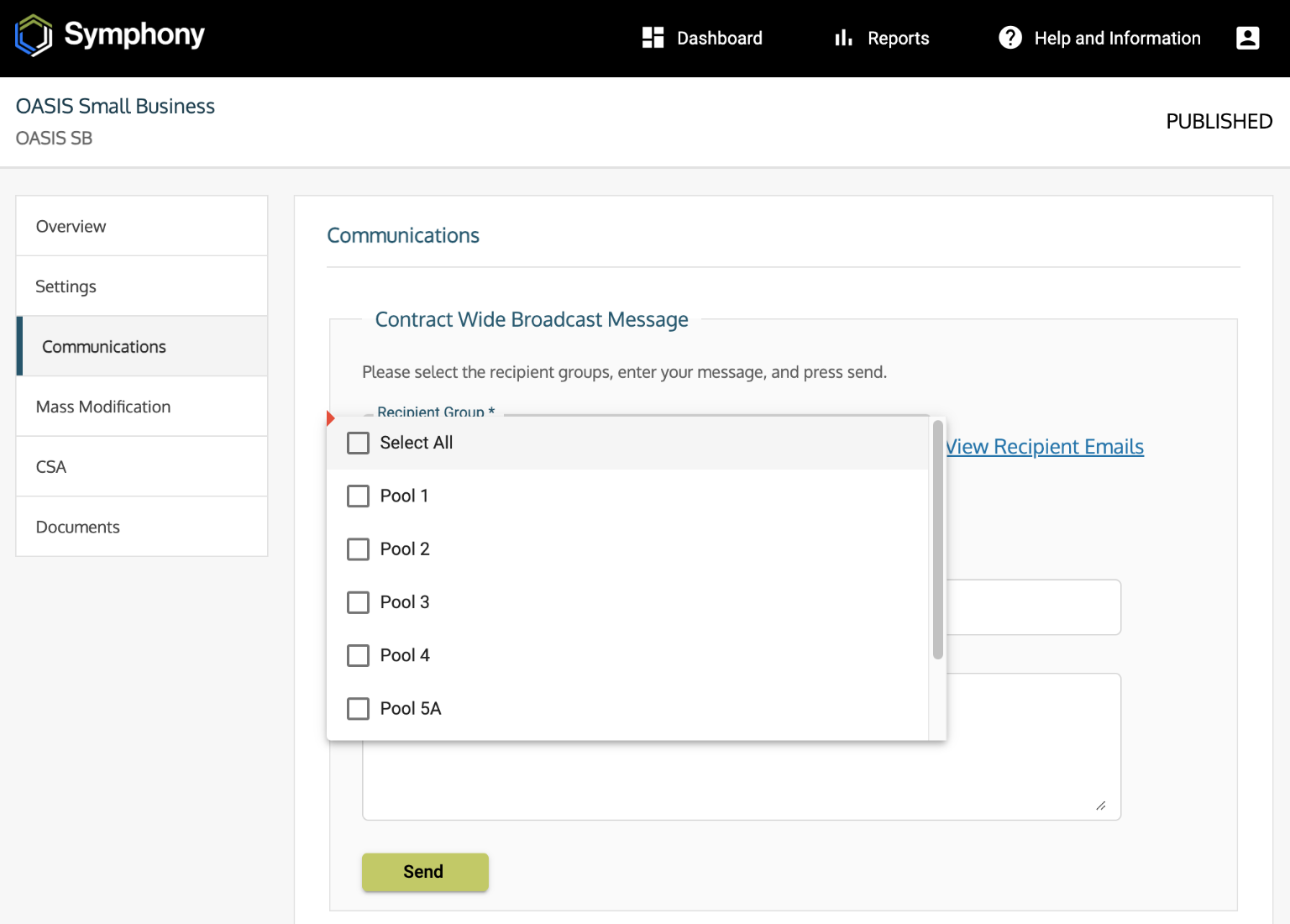Click the Reports text in top bar
This screenshot has width=1290, height=924.
899,39
